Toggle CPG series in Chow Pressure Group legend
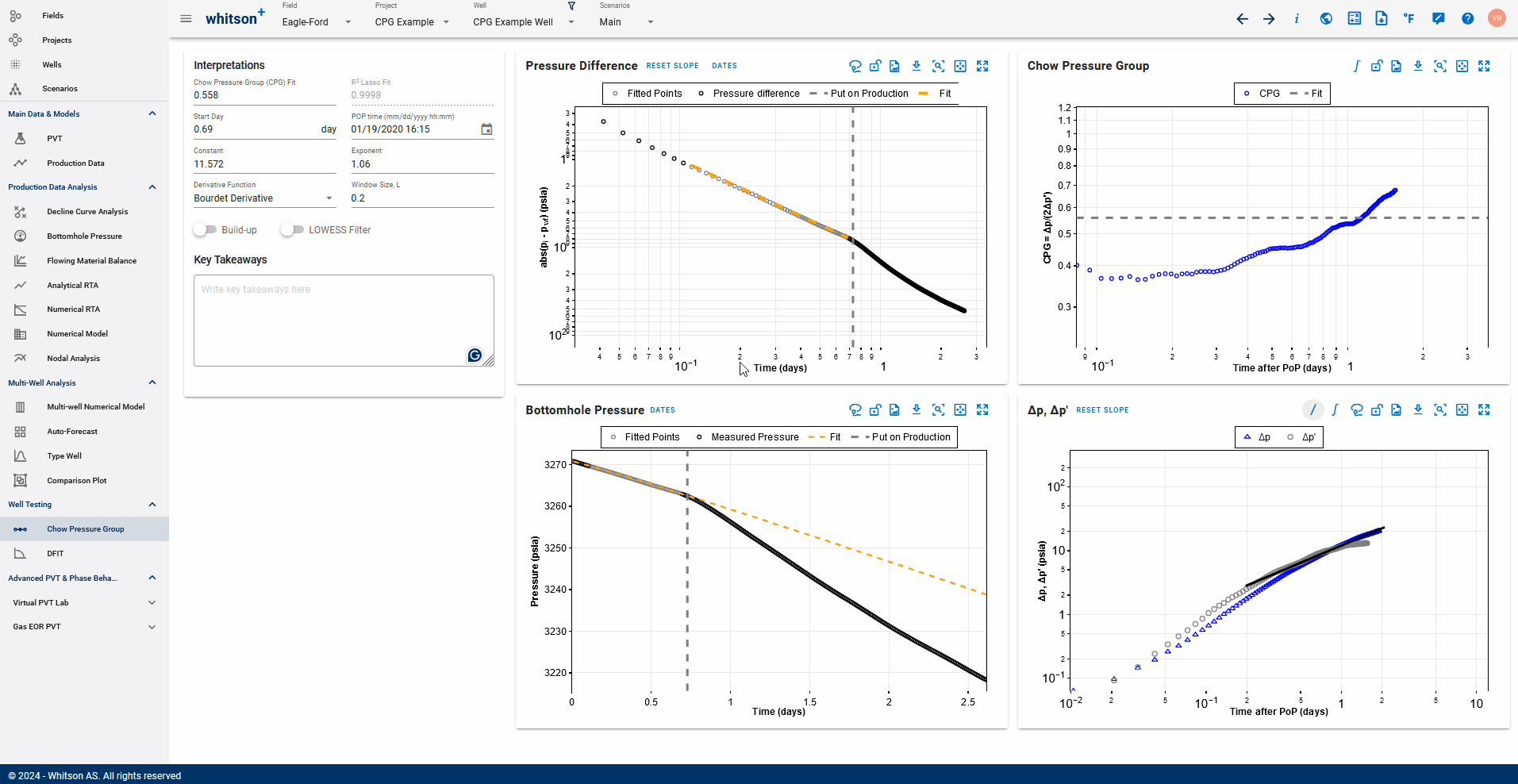 click(1261, 94)
